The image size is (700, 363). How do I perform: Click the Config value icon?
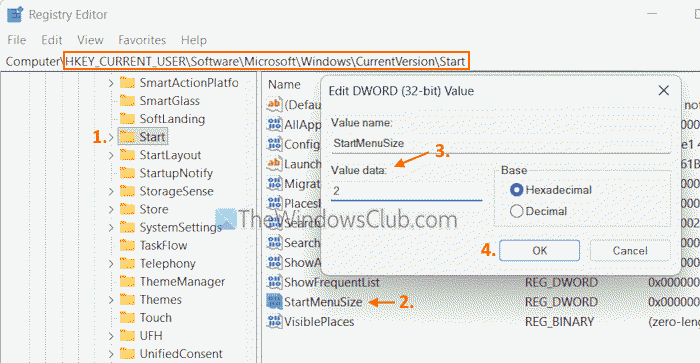(274, 144)
